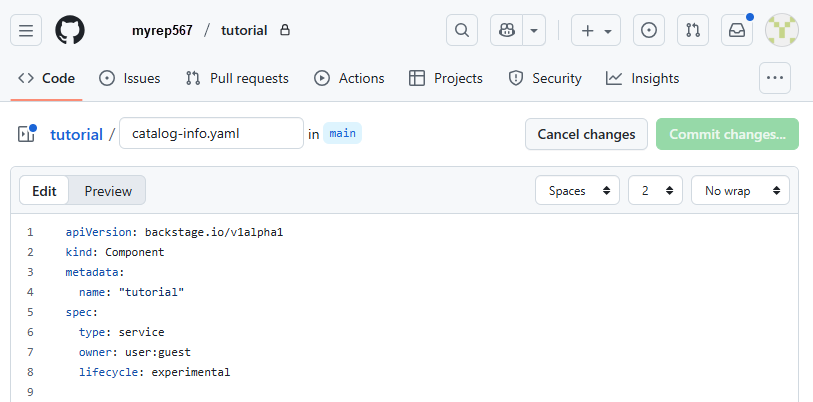
Task: Click the 'metadata:' line
Action: [x=95, y=272]
